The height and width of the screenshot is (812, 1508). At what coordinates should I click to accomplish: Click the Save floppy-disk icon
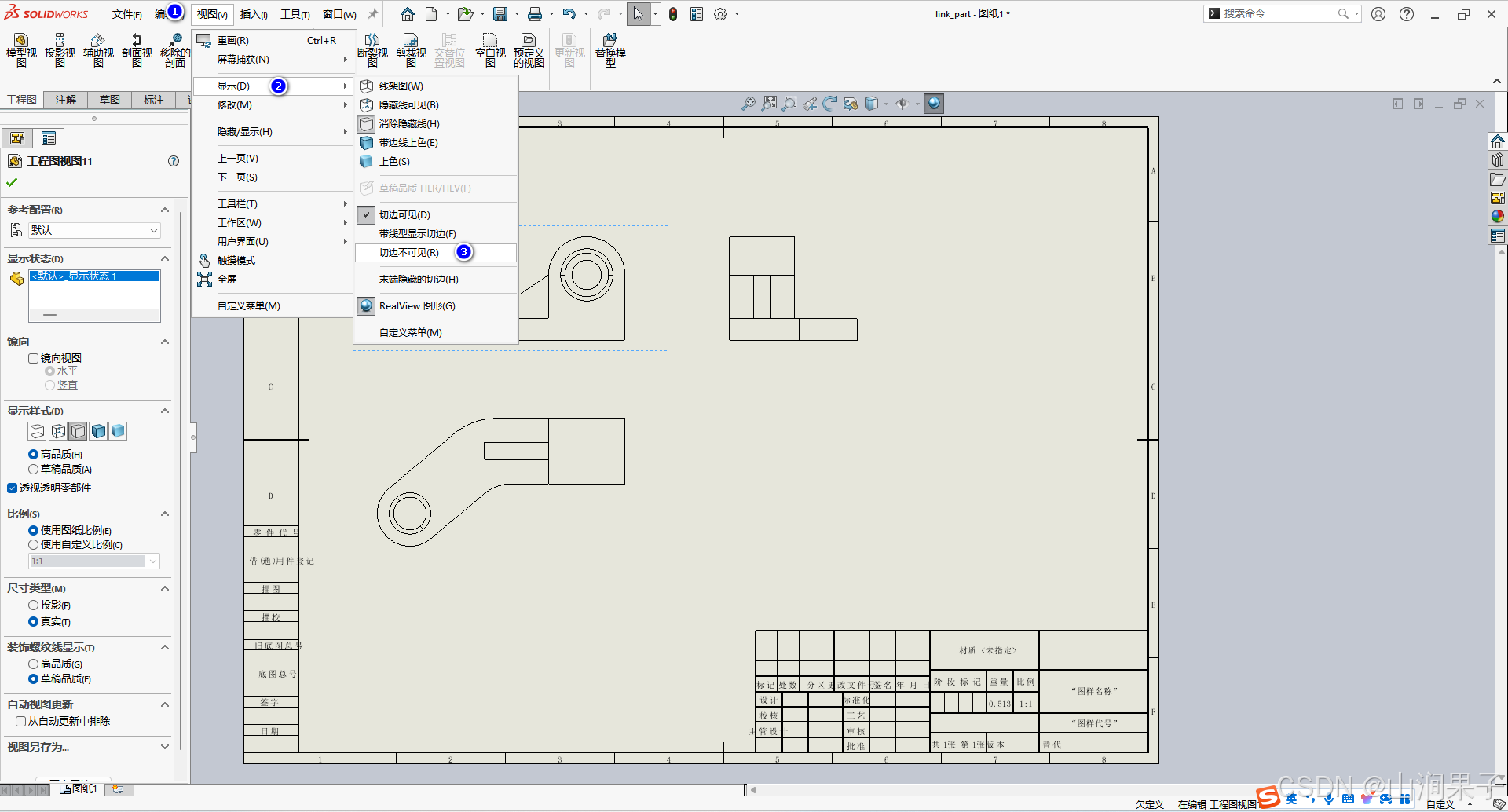pyautogui.click(x=500, y=14)
